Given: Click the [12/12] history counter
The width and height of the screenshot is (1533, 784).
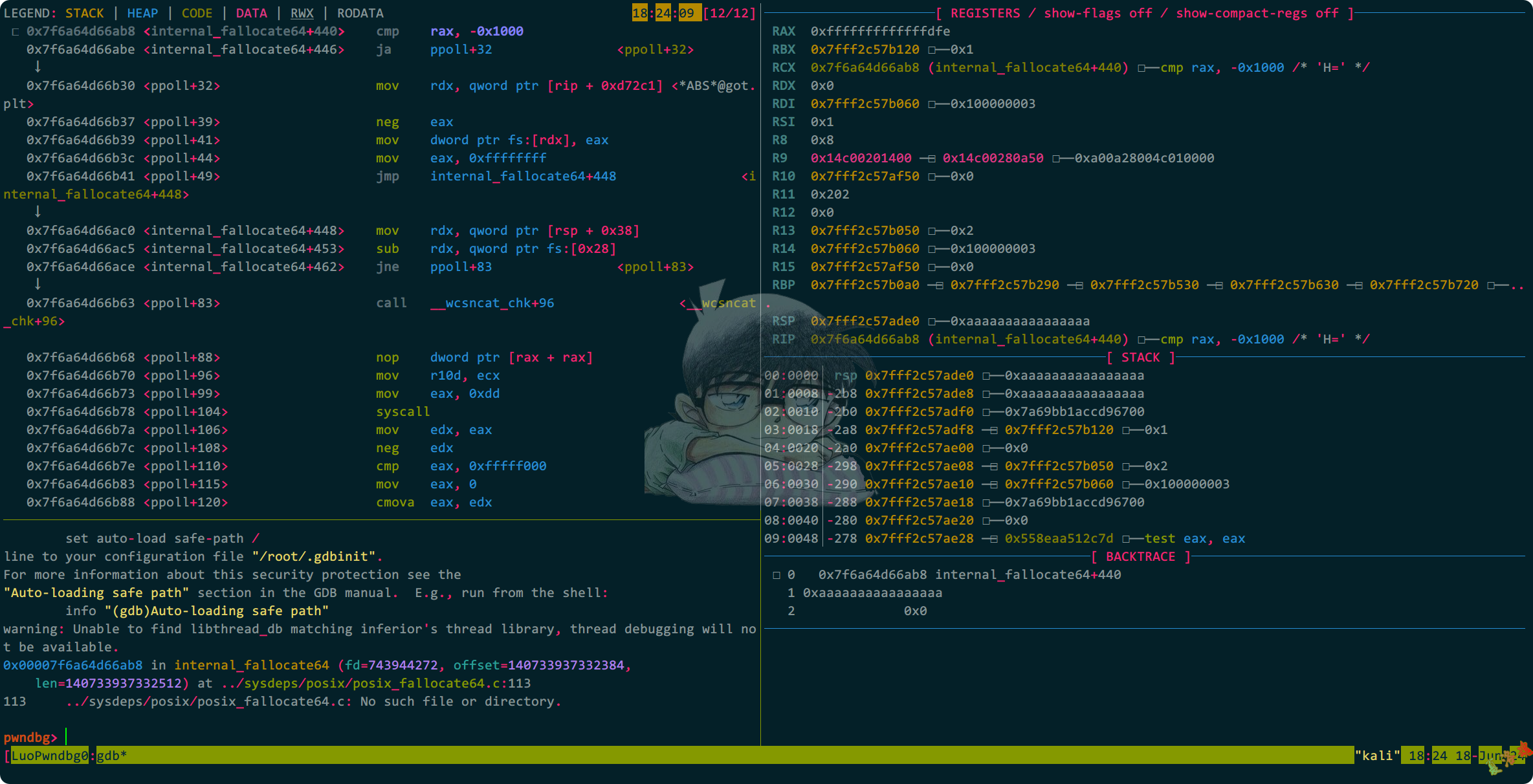Looking at the screenshot, I should 729,13.
